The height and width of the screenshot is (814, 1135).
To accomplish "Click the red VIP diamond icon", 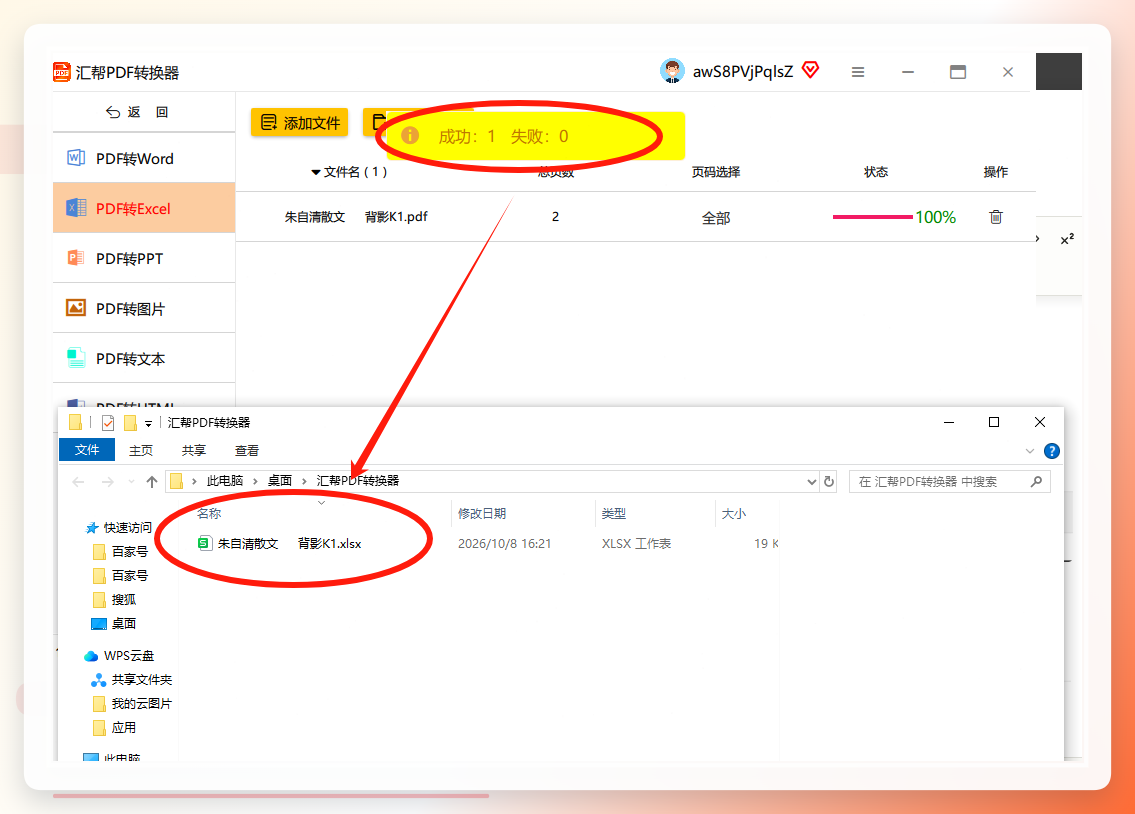I will pyautogui.click(x=811, y=70).
